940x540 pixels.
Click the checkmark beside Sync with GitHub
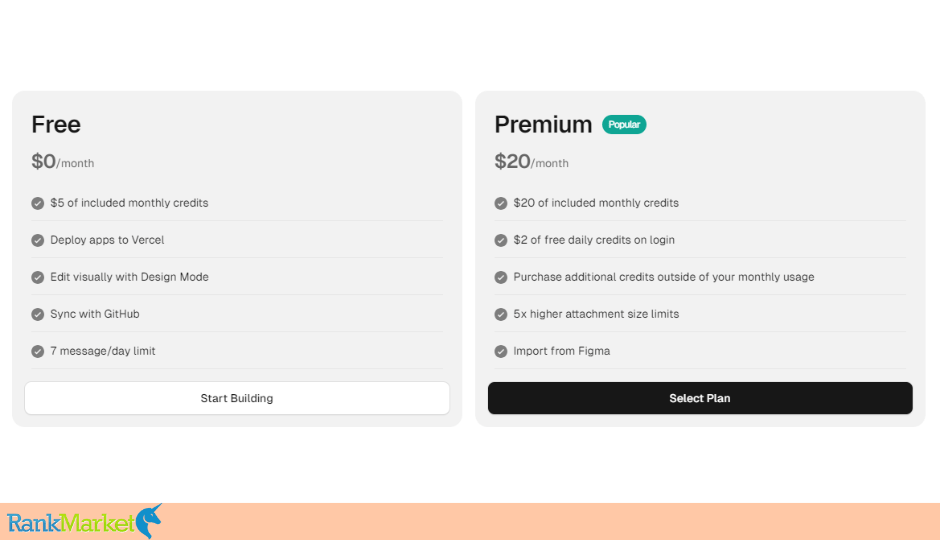coord(38,315)
